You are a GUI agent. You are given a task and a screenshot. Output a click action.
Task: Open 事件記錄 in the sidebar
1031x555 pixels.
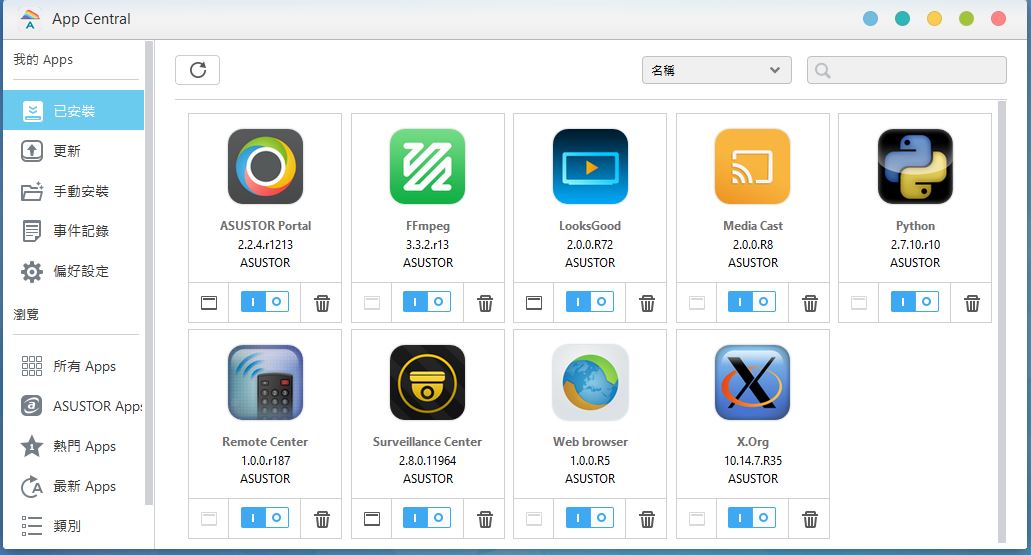point(74,231)
